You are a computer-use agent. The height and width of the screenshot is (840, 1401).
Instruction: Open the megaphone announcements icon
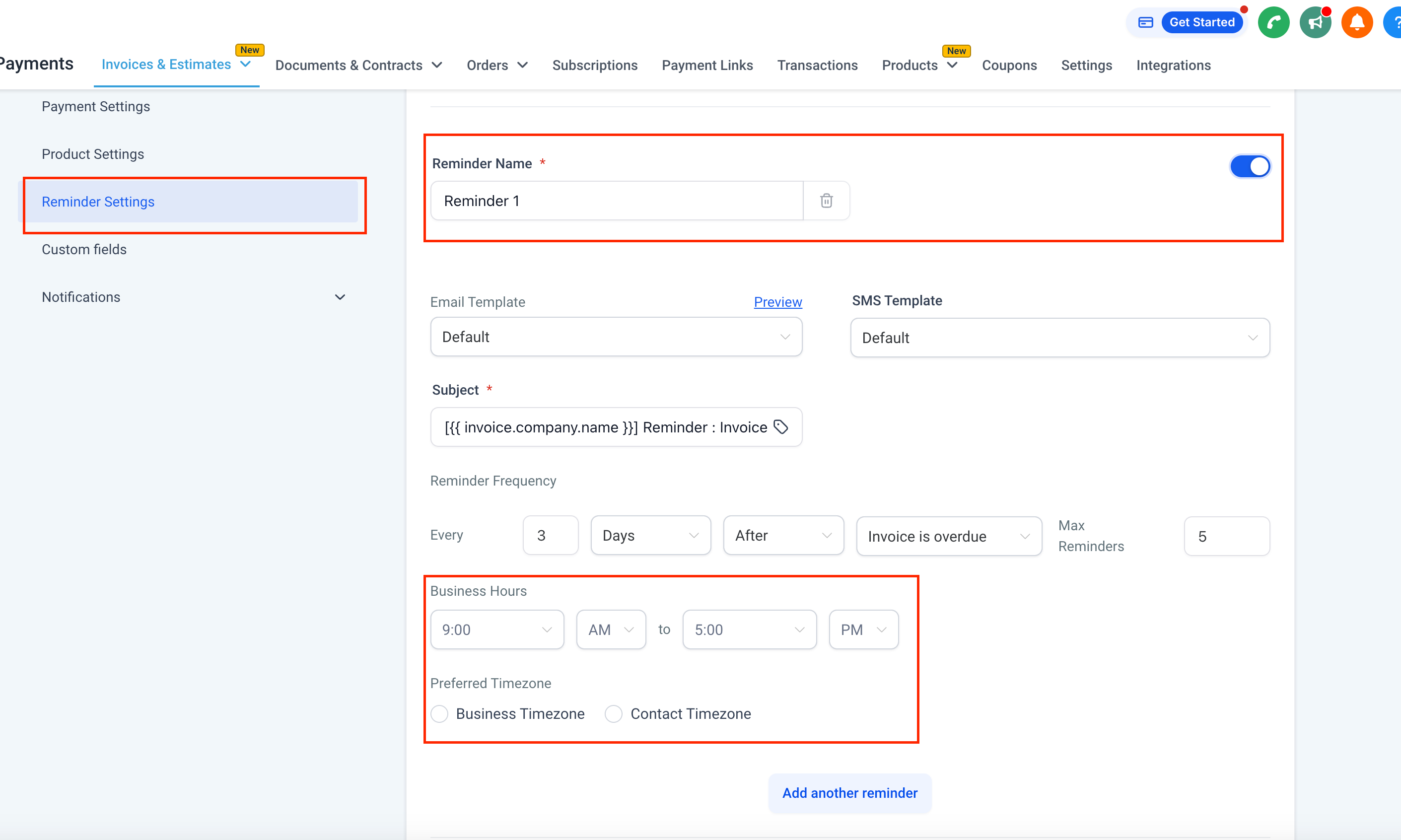point(1316,23)
